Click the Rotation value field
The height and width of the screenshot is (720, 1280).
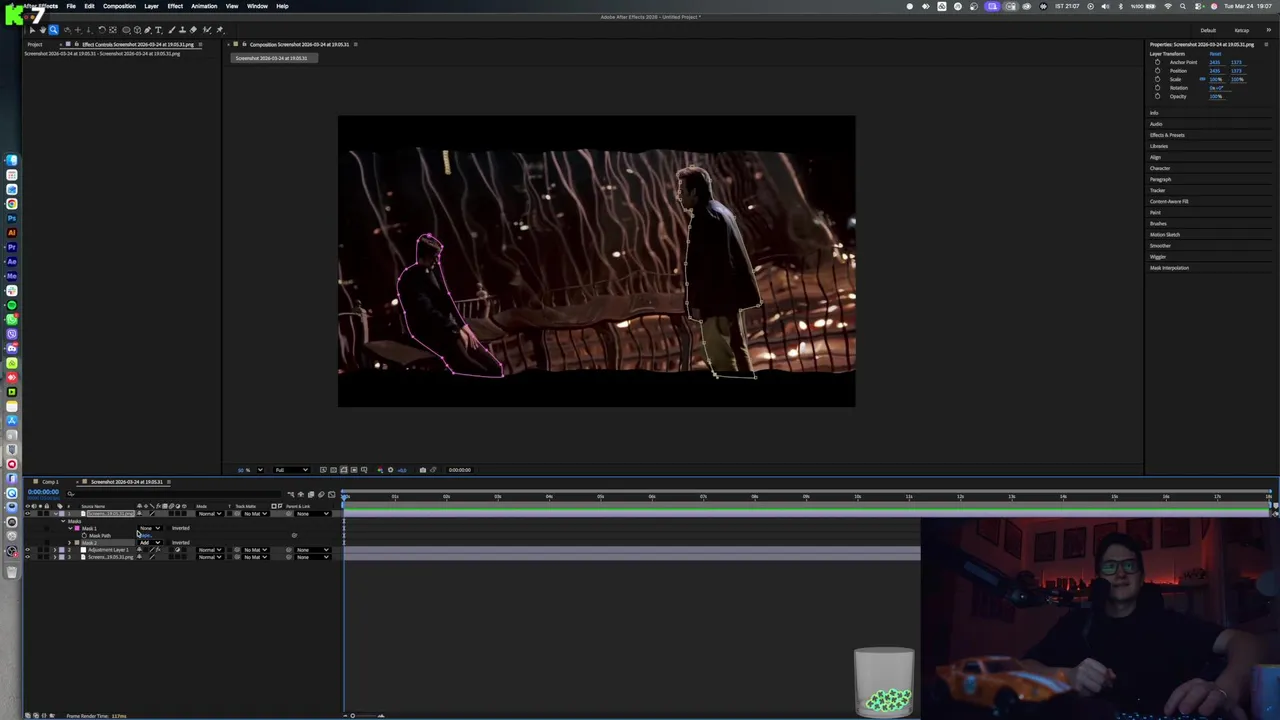[1217, 88]
